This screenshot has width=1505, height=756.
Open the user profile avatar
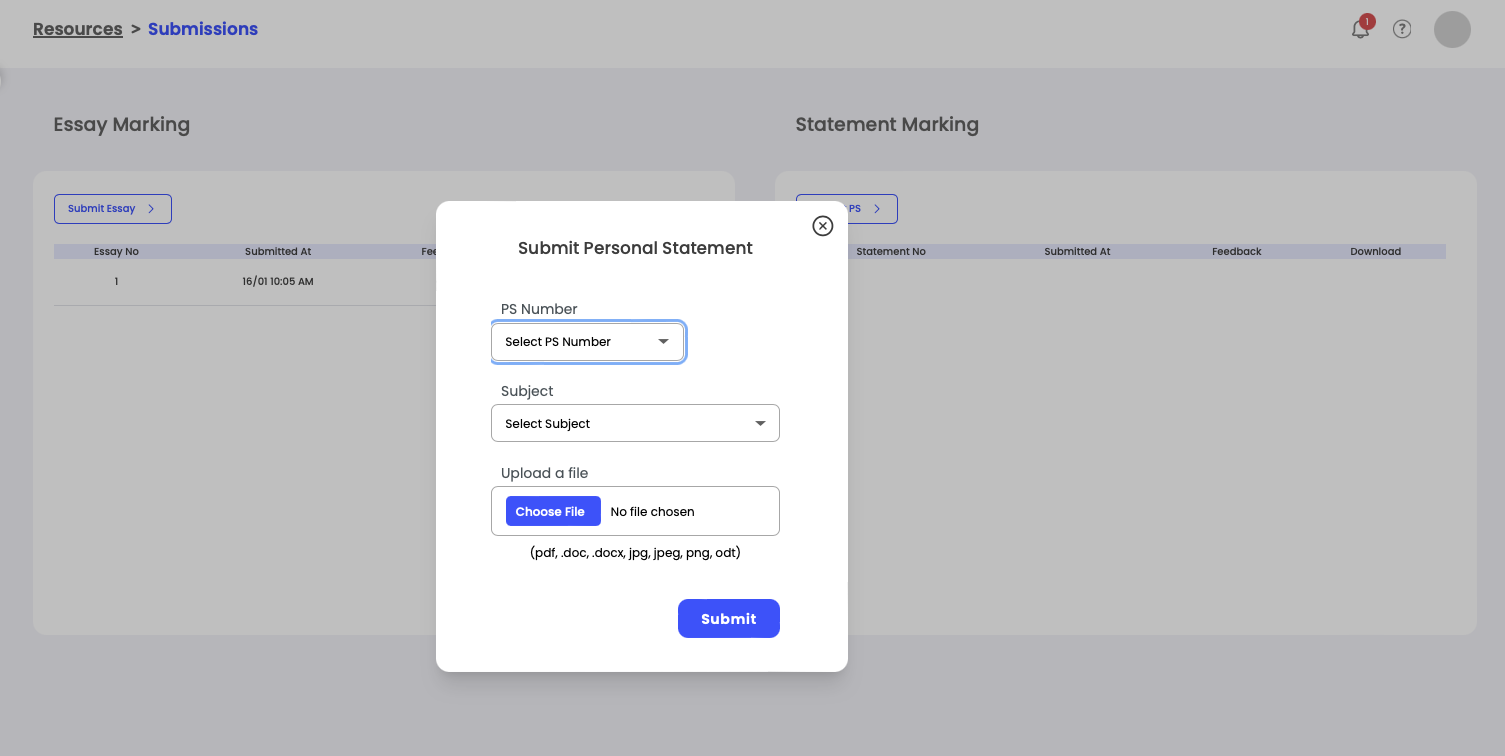click(1452, 29)
